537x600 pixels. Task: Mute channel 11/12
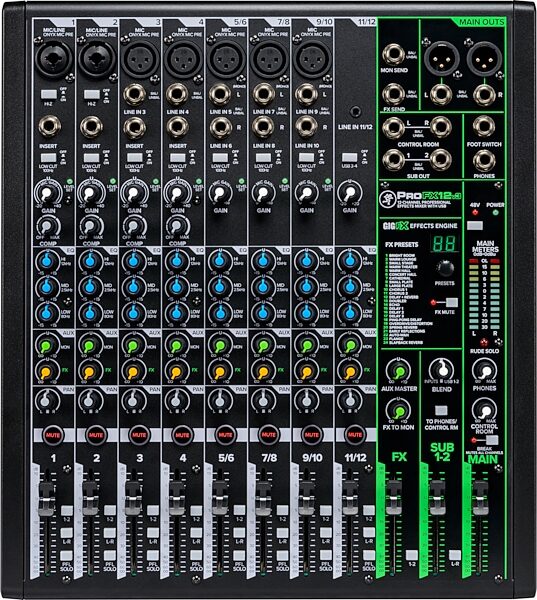click(355, 435)
